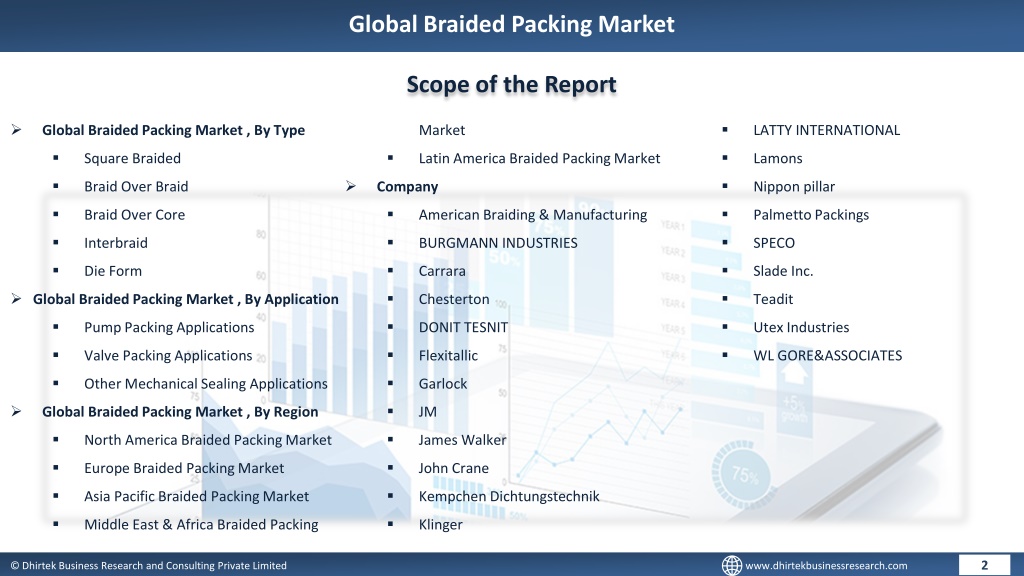Select 'Pump Packing Applications' item

pyautogui.click(x=169, y=327)
